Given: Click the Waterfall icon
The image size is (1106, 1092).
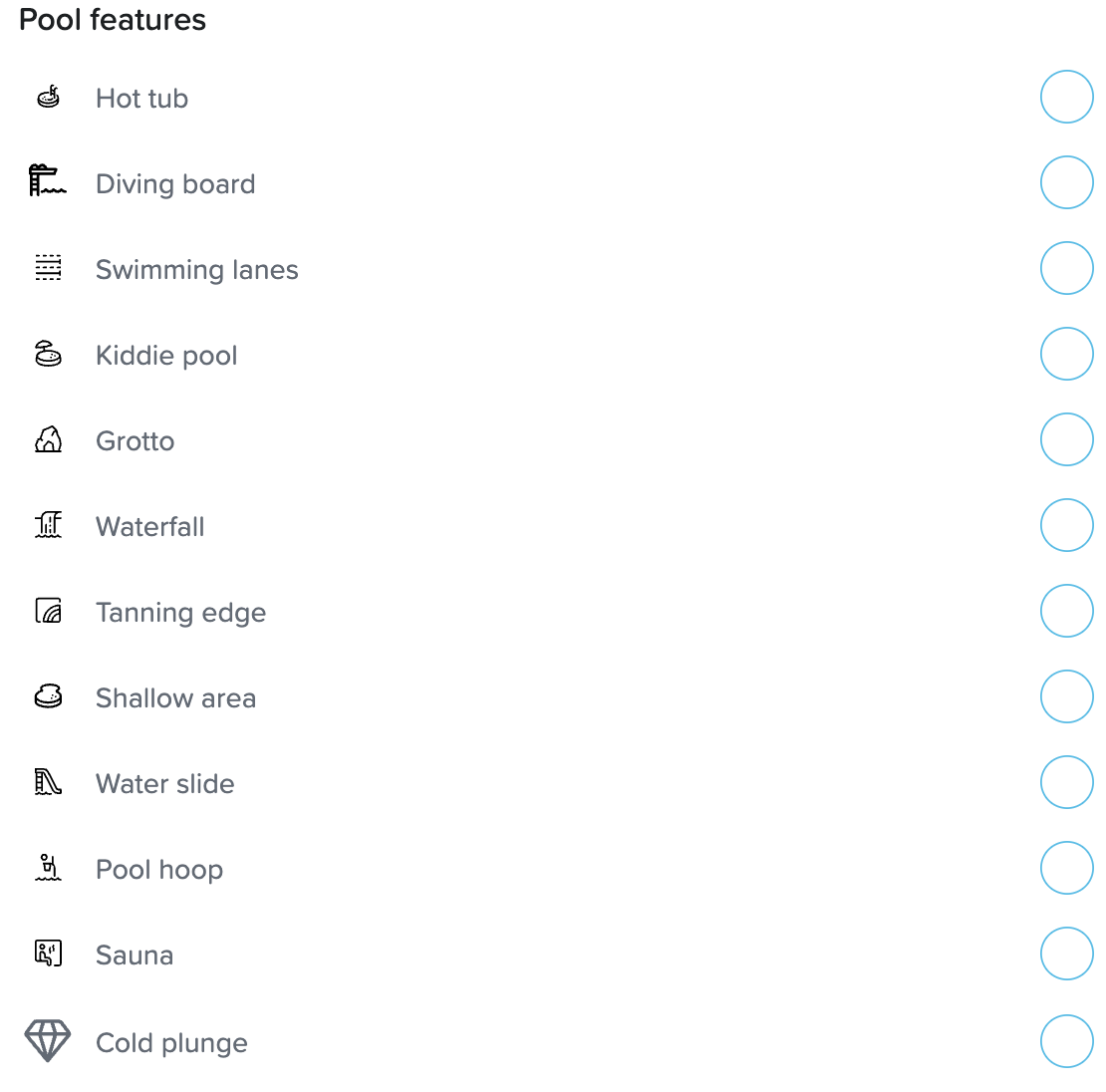Looking at the screenshot, I should (x=48, y=525).
